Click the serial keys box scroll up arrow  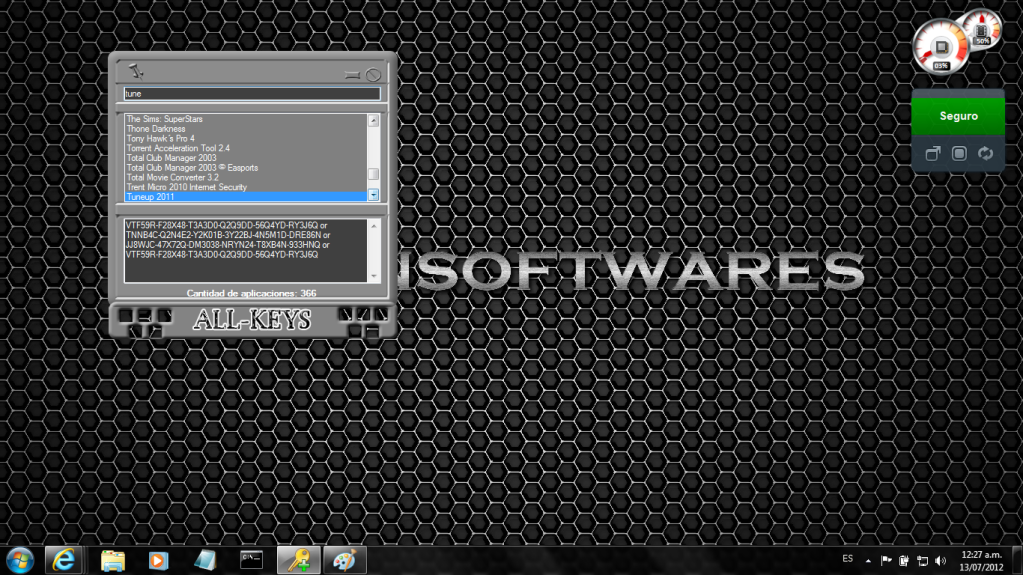pyautogui.click(x=374, y=226)
